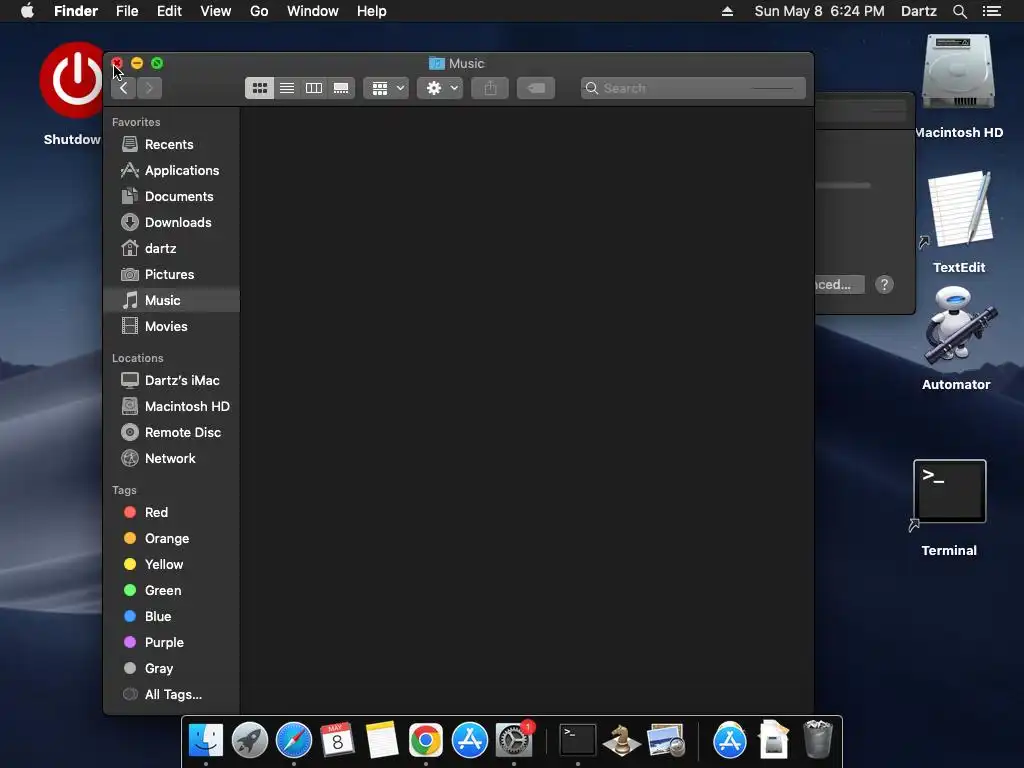Viewport: 1024px width, 768px height.
Task: Go forward with the forward arrow
Action: coord(150,88)
